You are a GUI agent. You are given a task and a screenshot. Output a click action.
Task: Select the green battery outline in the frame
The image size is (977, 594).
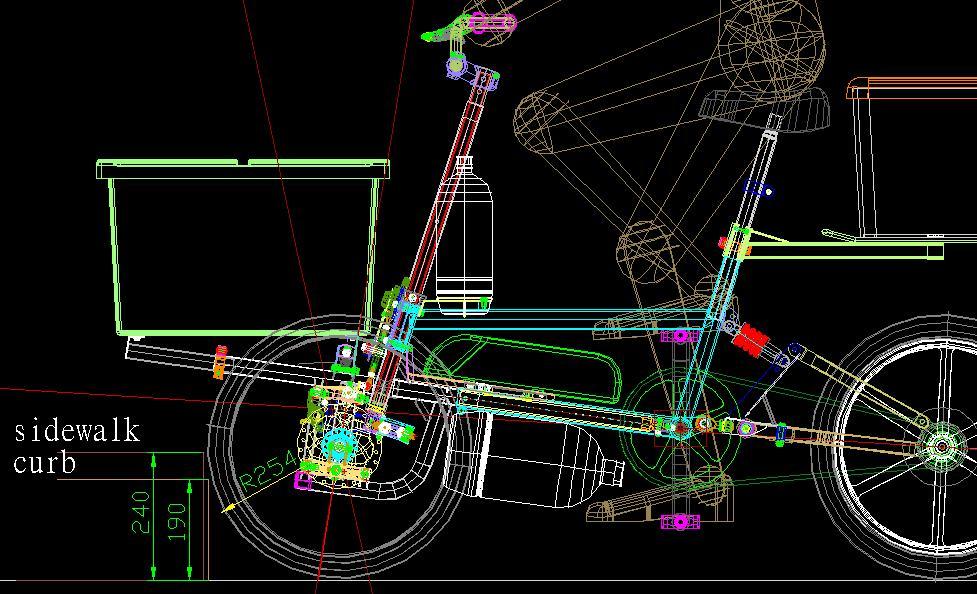point(523,368)
